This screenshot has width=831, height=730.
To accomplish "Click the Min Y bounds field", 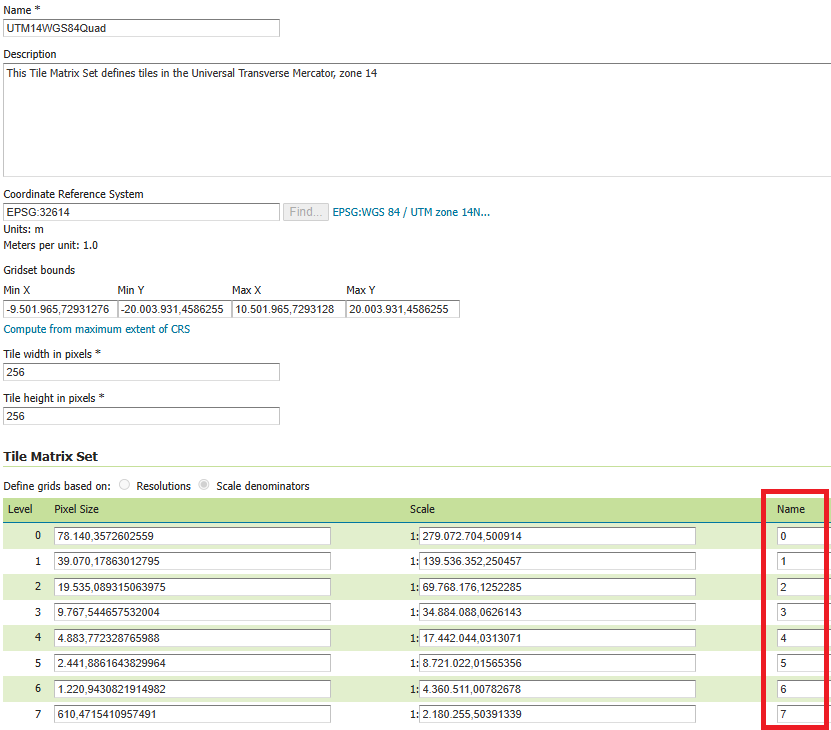I will pyautogui.click(x=174, y=309).
